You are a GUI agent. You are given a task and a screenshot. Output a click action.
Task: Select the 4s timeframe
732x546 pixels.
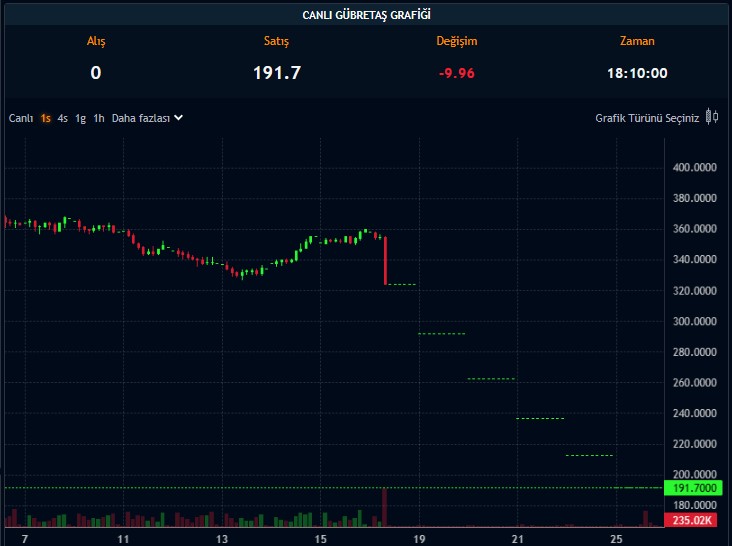(x=63, y=118)
